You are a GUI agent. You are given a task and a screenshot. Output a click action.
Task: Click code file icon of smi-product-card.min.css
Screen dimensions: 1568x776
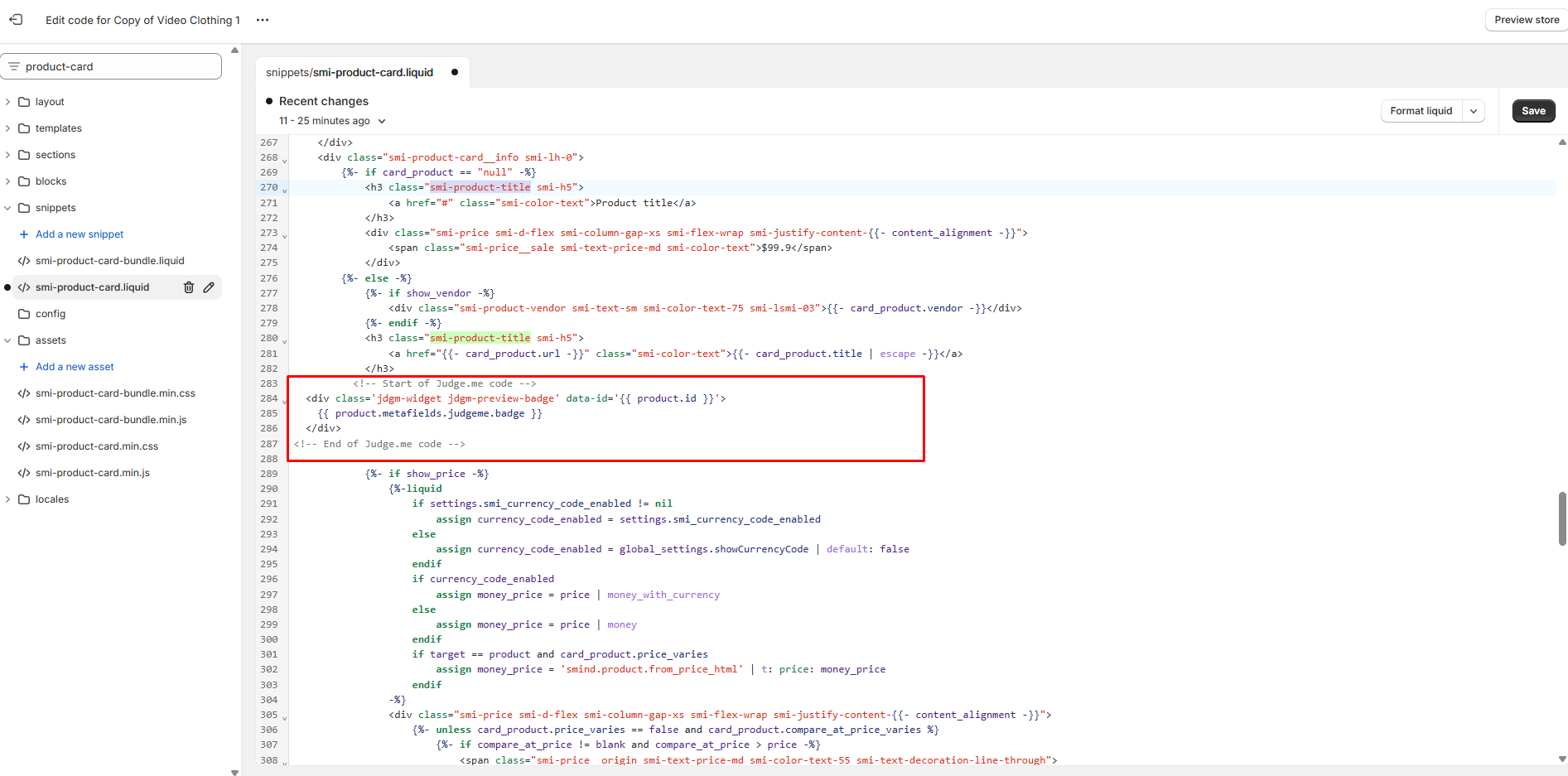[x=24, y=446]
